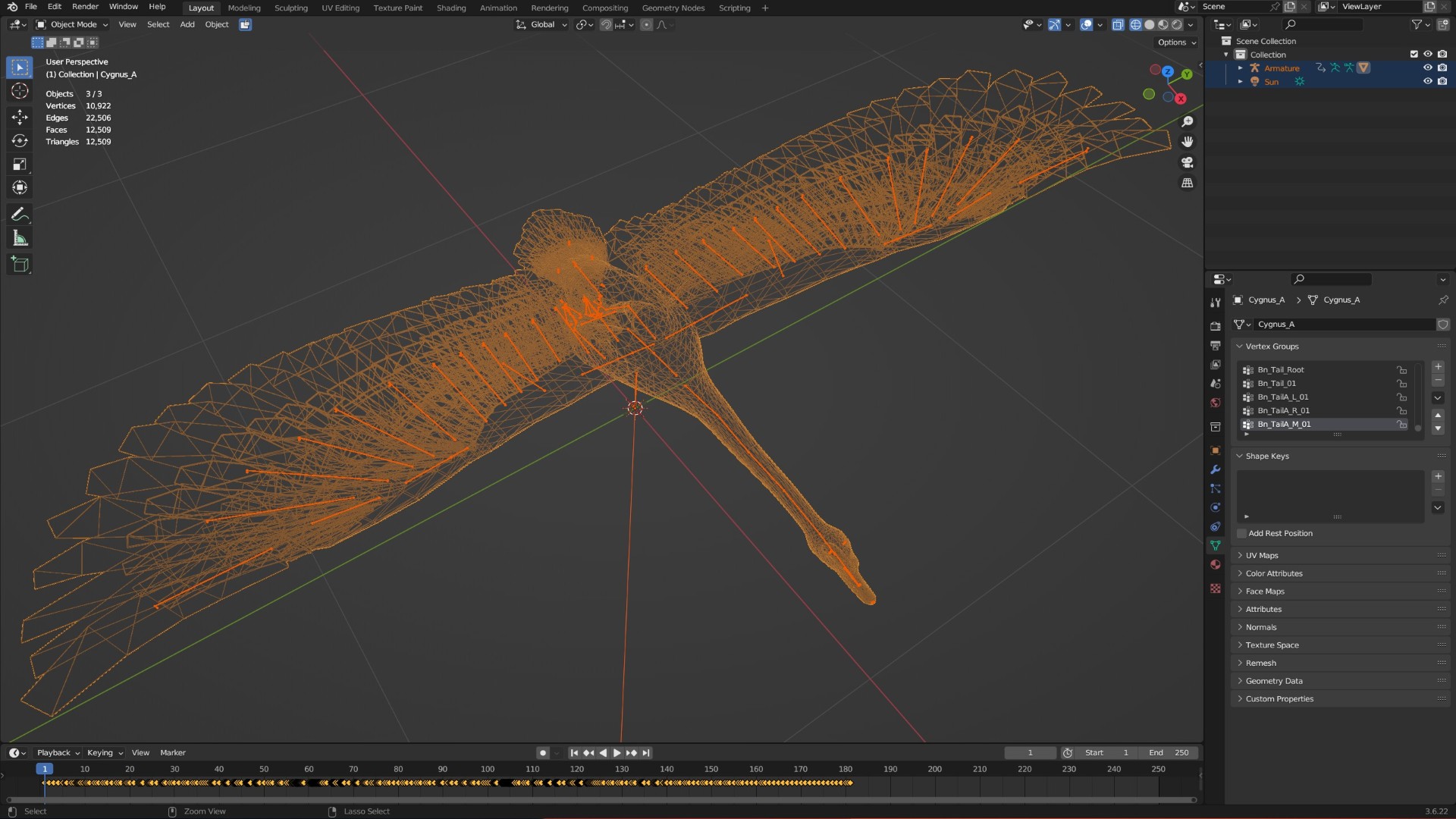Select the Measure tool

coord(20,238)
